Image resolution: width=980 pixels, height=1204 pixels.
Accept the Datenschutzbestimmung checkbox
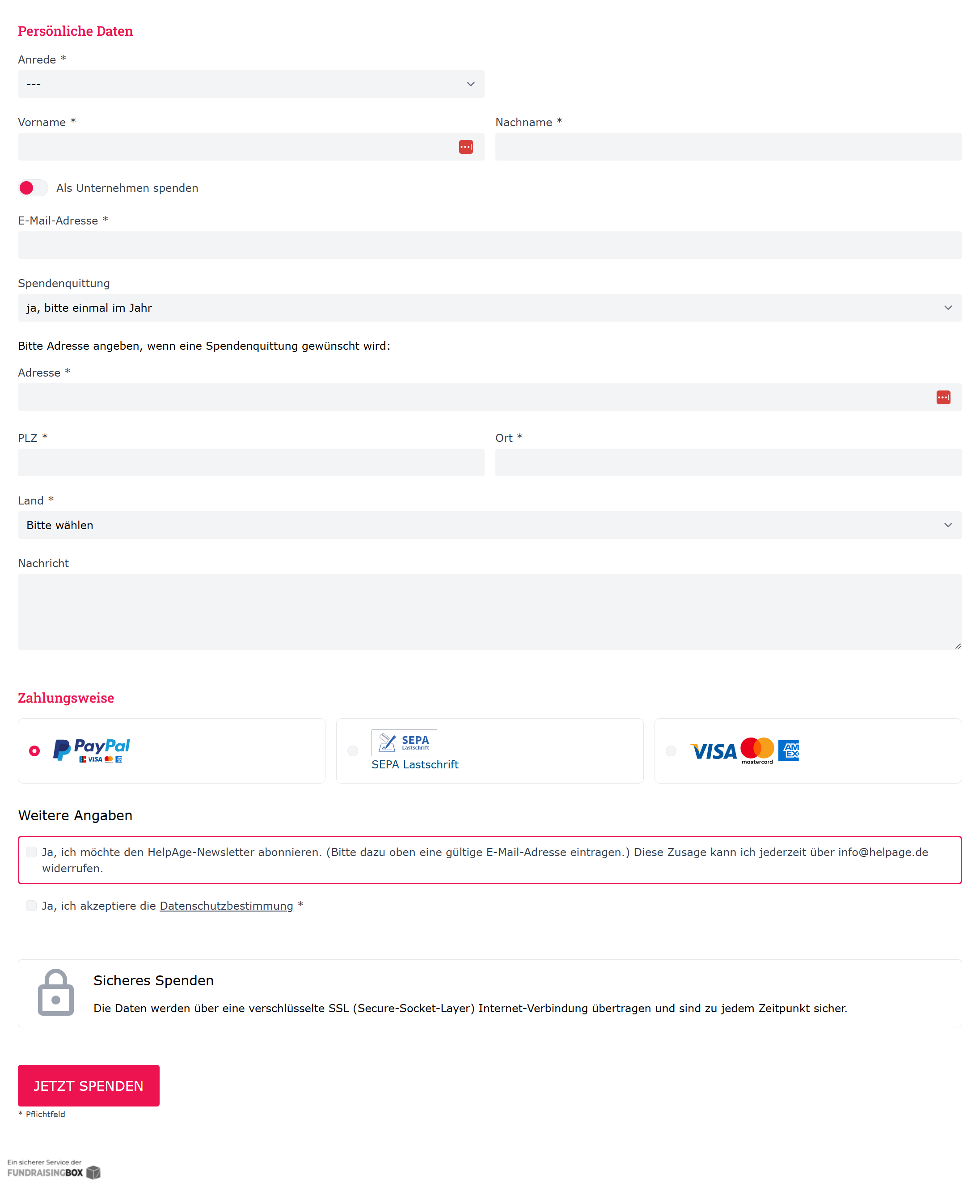coord(32,906)
